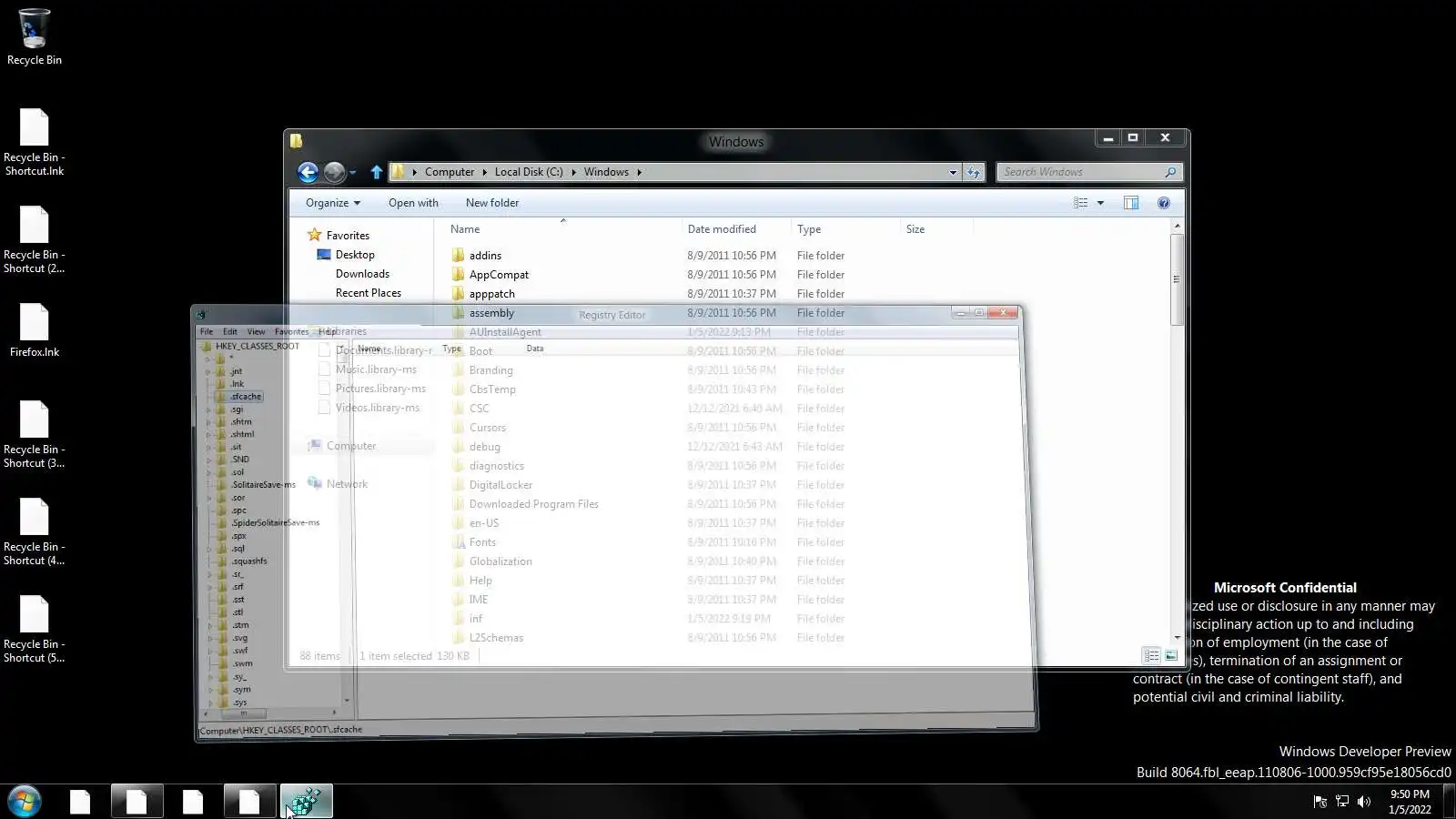This screenshot has height=819, width=1456.
Task: Select the .squashfs key in Registry Editor
Action: pos(248,561)
